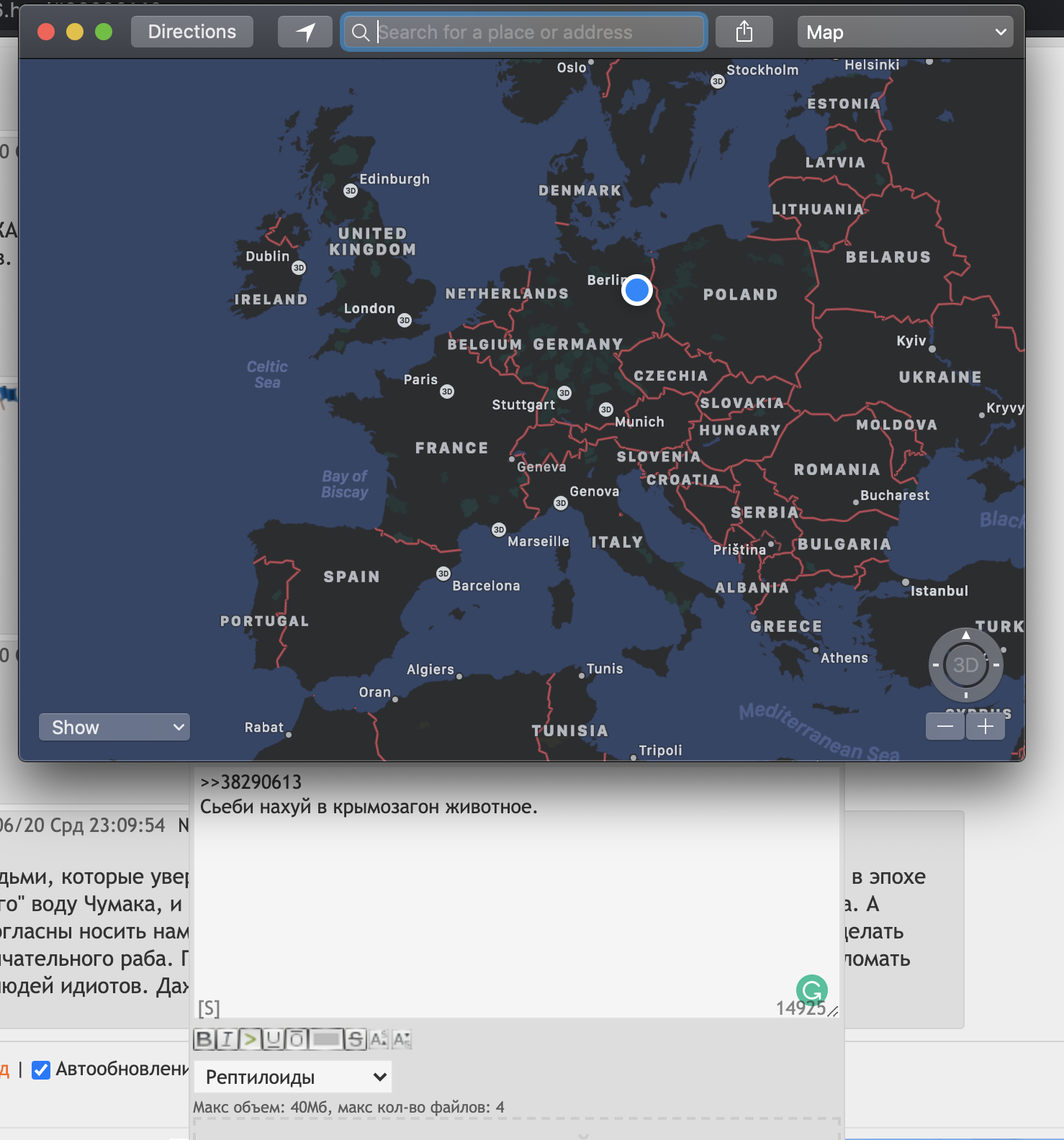
Task: Click the [S] marker in reply box
Action: 209,1008
